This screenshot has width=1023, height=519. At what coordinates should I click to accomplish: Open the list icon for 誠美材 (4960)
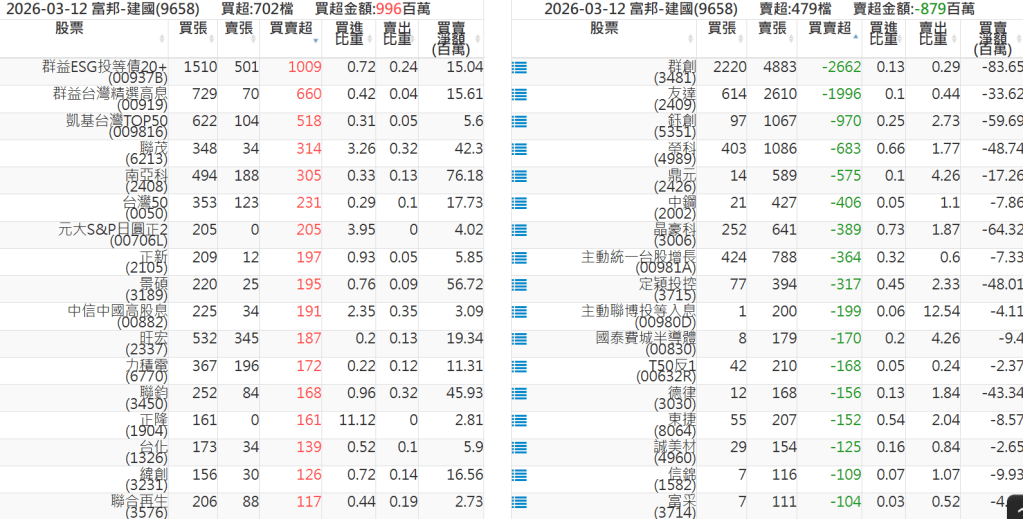click(x=519, y=446)
